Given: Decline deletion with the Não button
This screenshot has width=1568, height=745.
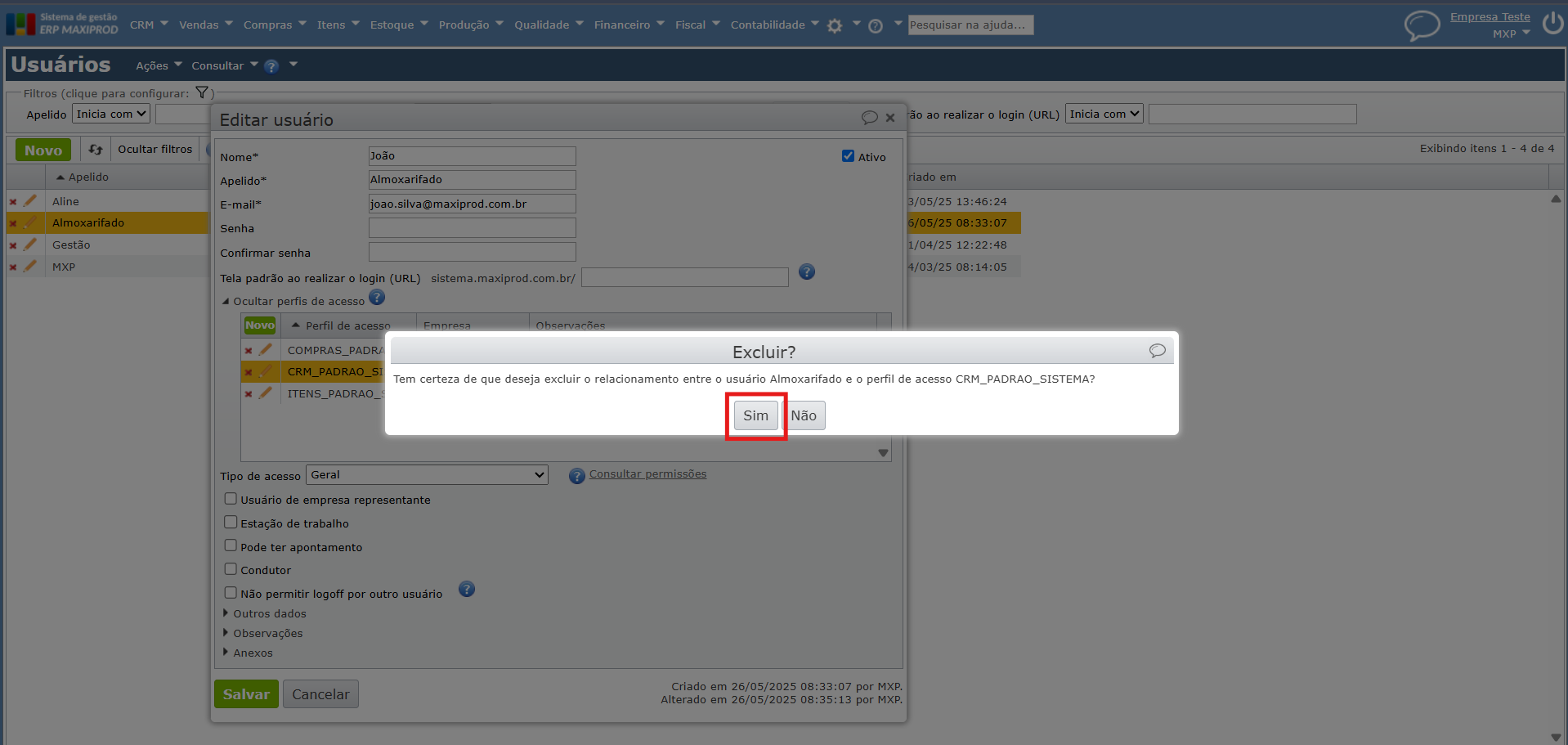Looking at the screenshot, I should 804,415.
